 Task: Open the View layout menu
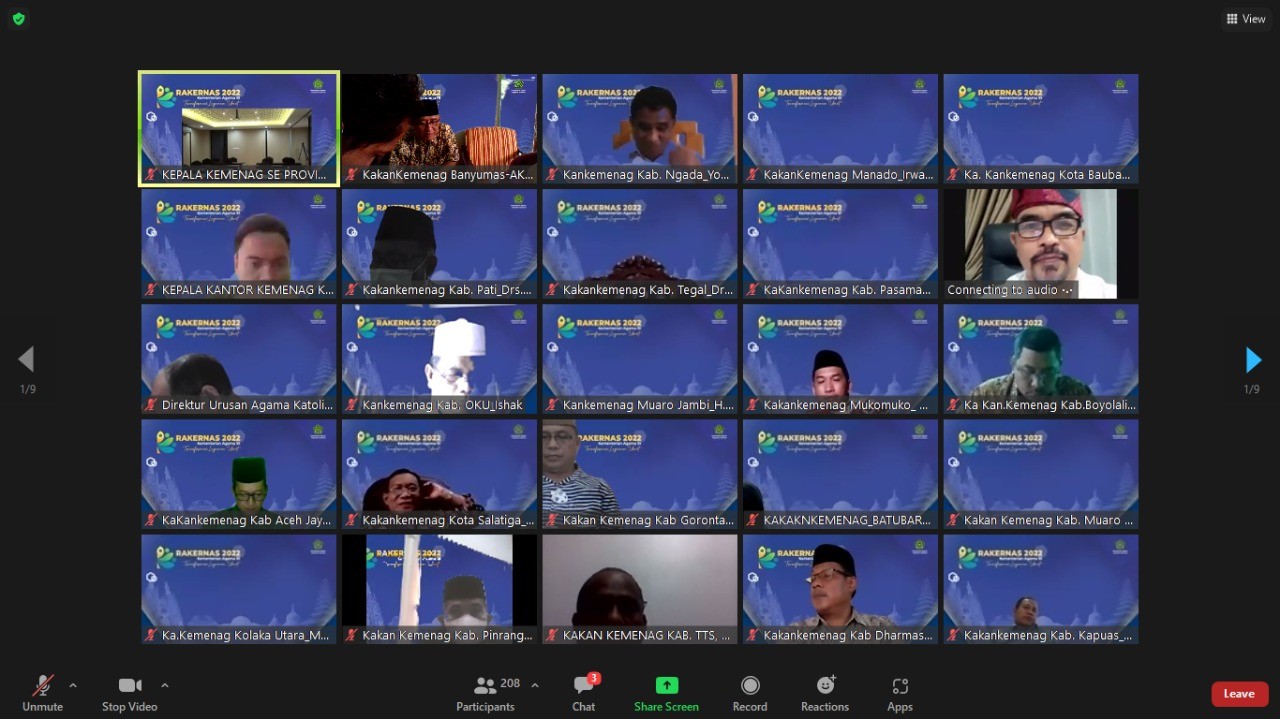[x=1246, y=19]
